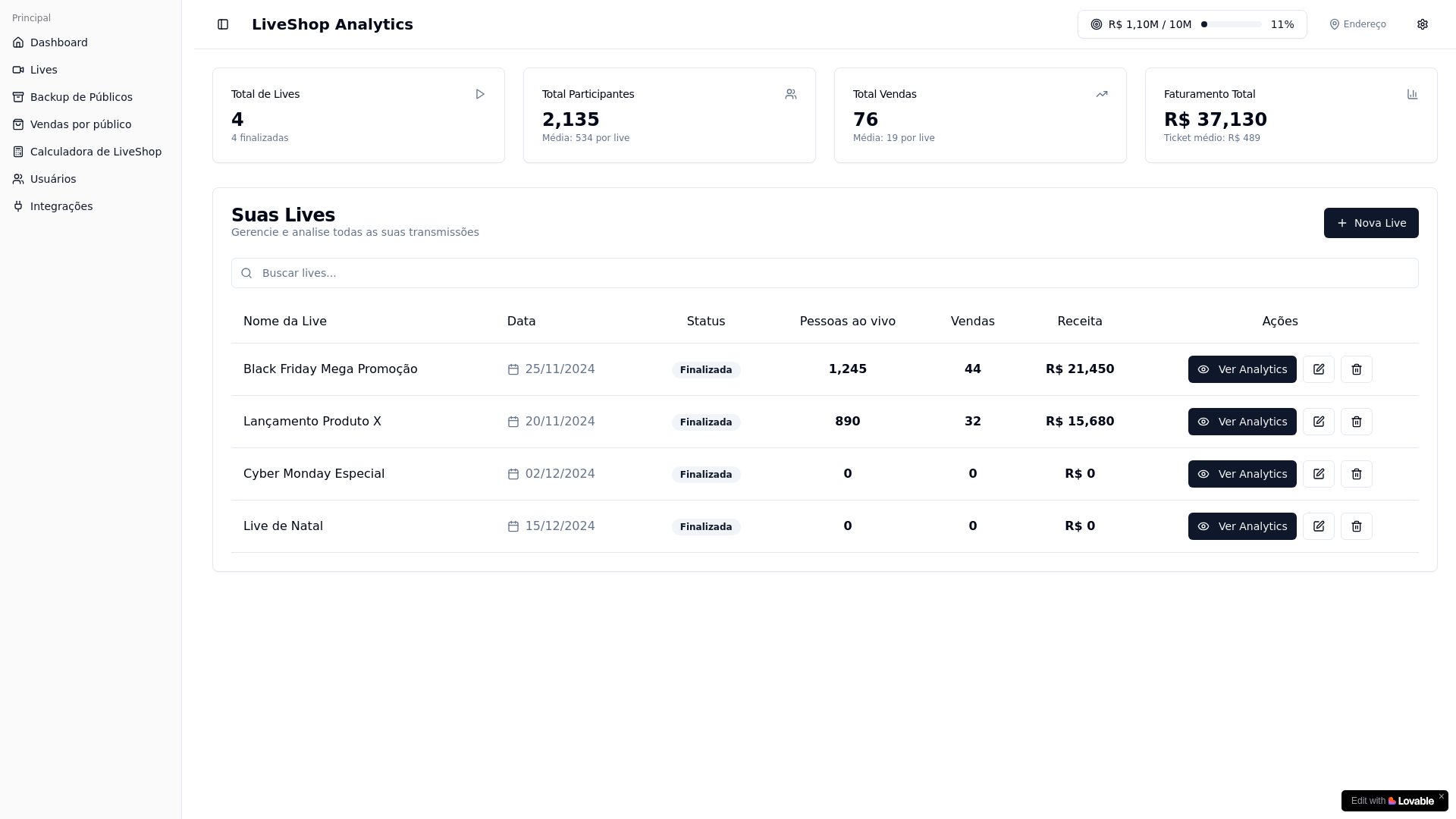Click the Vendas column header
The width and height of the screenshot is (1456, 819).
[973, 322]
